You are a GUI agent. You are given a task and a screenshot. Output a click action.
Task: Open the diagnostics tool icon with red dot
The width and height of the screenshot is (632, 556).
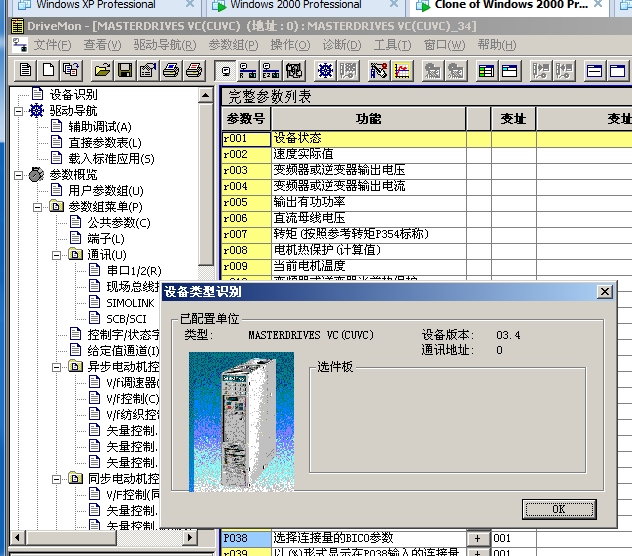point(379,71)
